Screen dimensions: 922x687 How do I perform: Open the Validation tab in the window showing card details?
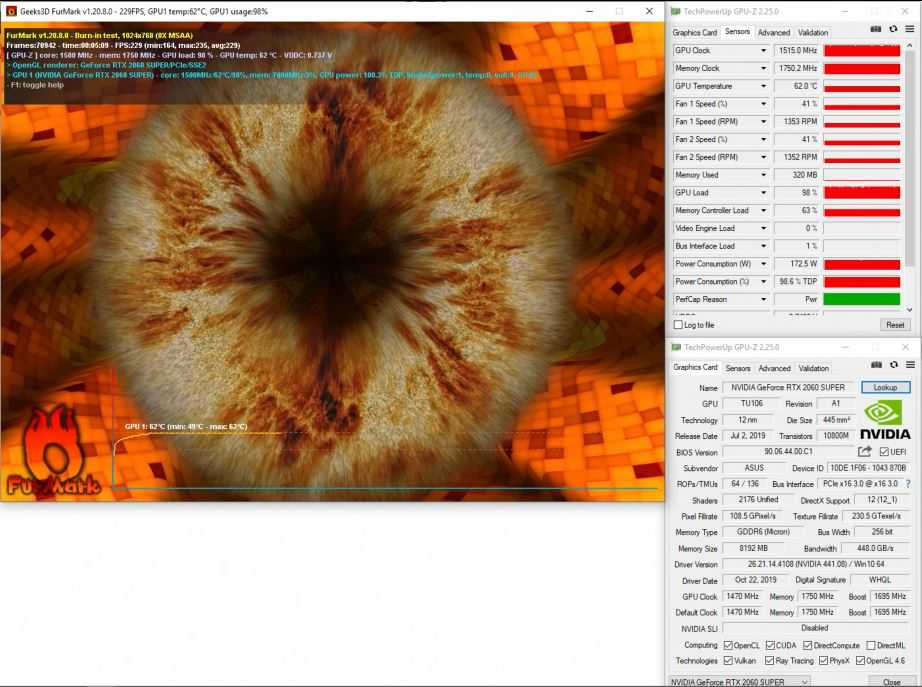coord(813,368)
